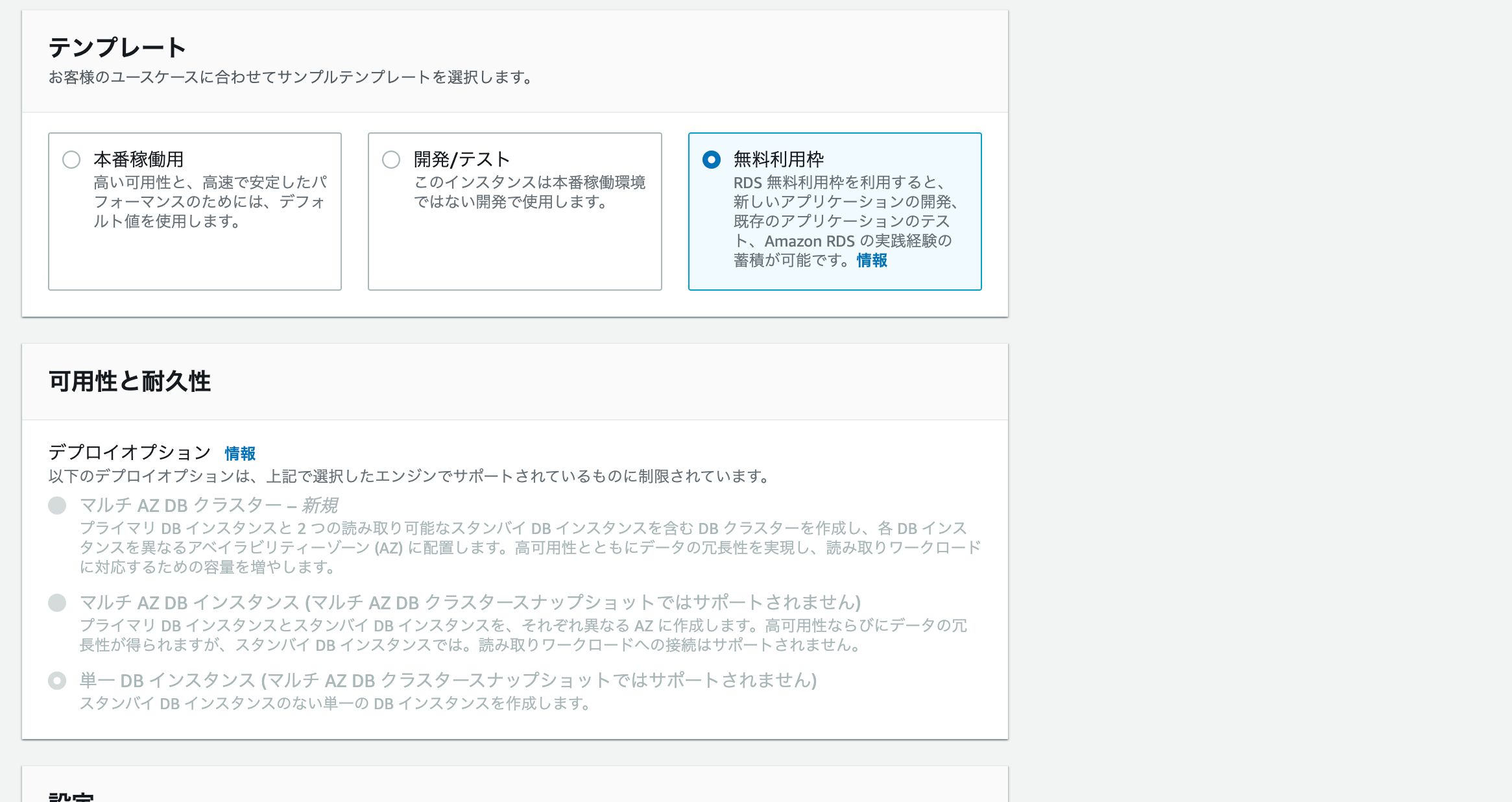Click the highlighted 無料利用枠 template card

tap(835, 211)
